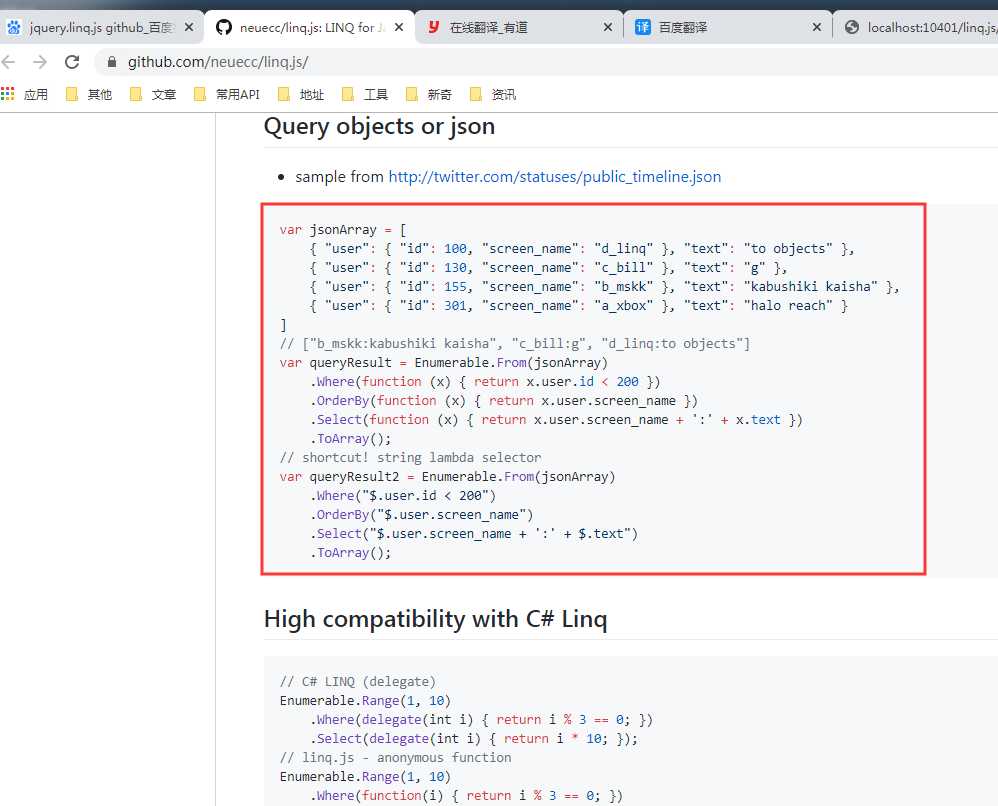Click the .OrderBy("$.user.screen_name") line
Viewport: 998px width, 806px height.
coord(422,515)
